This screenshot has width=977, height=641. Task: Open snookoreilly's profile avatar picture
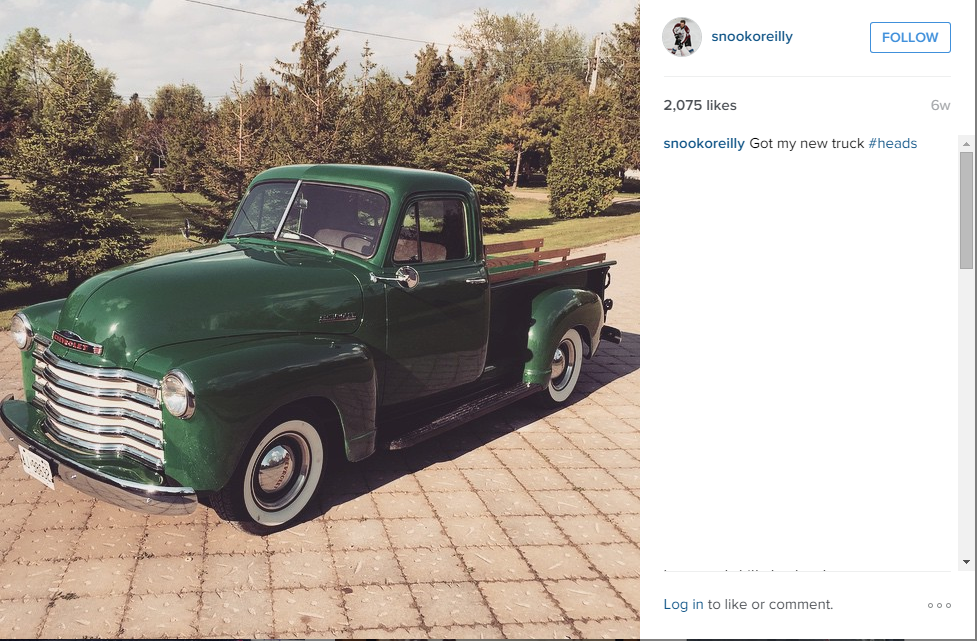[x=682, y=37]
